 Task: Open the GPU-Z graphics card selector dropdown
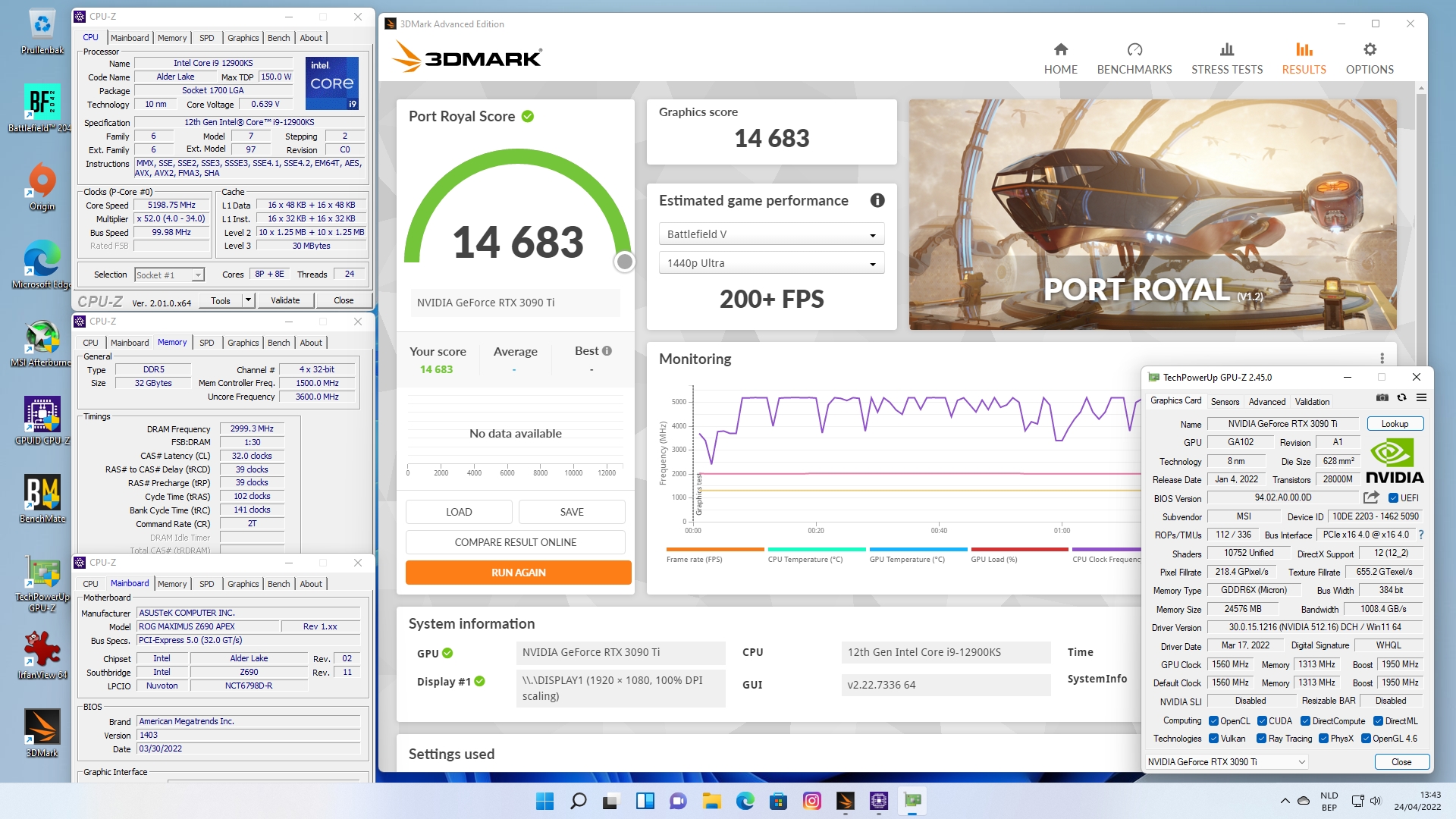[x=1226, y=762]
